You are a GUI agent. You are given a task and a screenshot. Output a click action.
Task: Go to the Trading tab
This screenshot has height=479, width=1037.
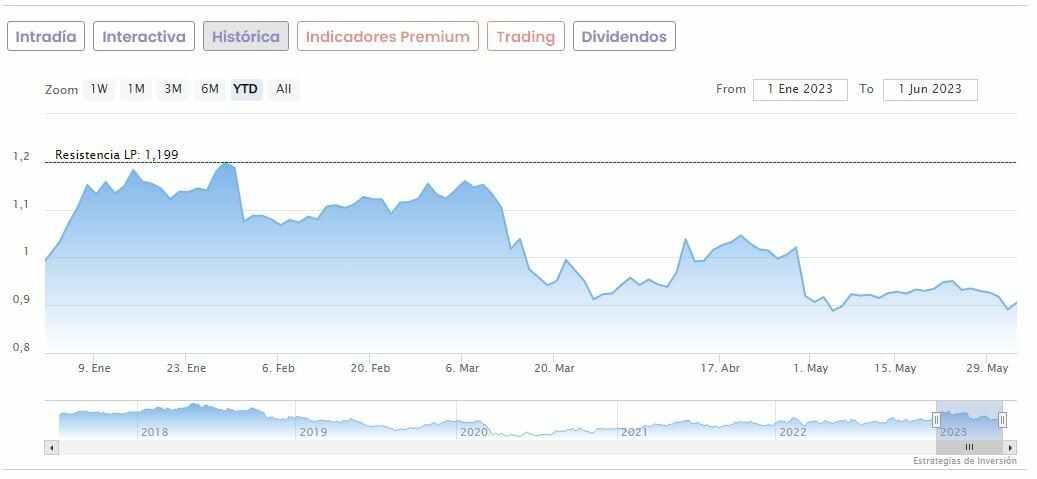click(x=525, y=37)
